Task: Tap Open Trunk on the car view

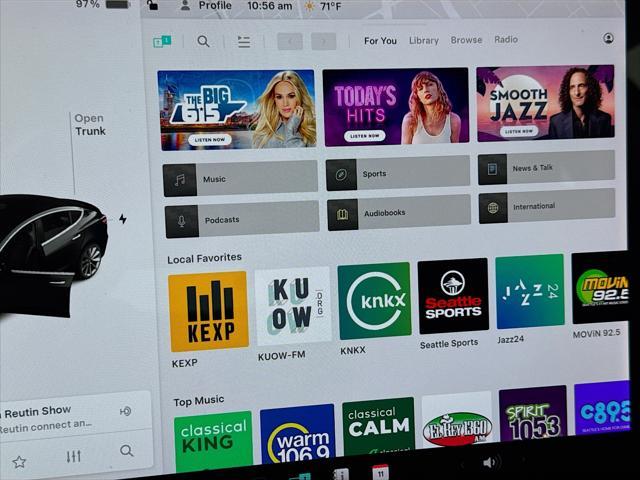Action: 90,124
